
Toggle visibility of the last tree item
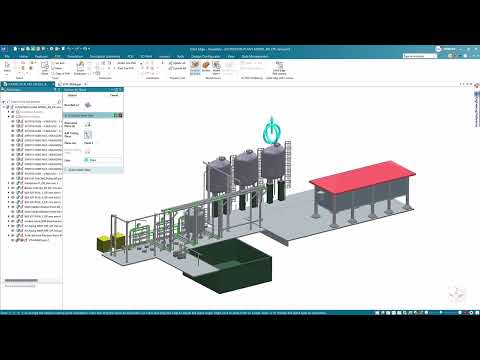pos(13,240)
